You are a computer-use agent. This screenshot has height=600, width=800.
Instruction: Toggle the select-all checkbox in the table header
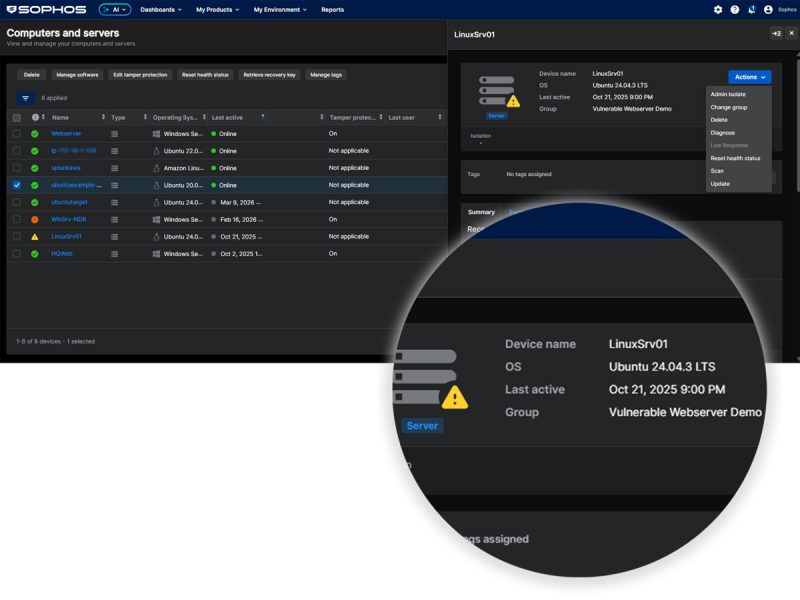pyautogui.click(x=17, y=118)
